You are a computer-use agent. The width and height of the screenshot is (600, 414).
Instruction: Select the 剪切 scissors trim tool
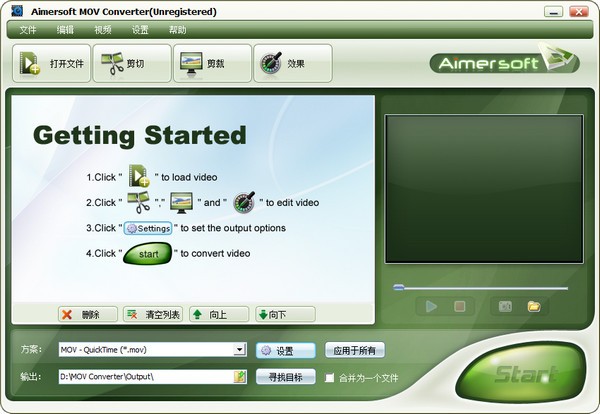pos(132,63)
